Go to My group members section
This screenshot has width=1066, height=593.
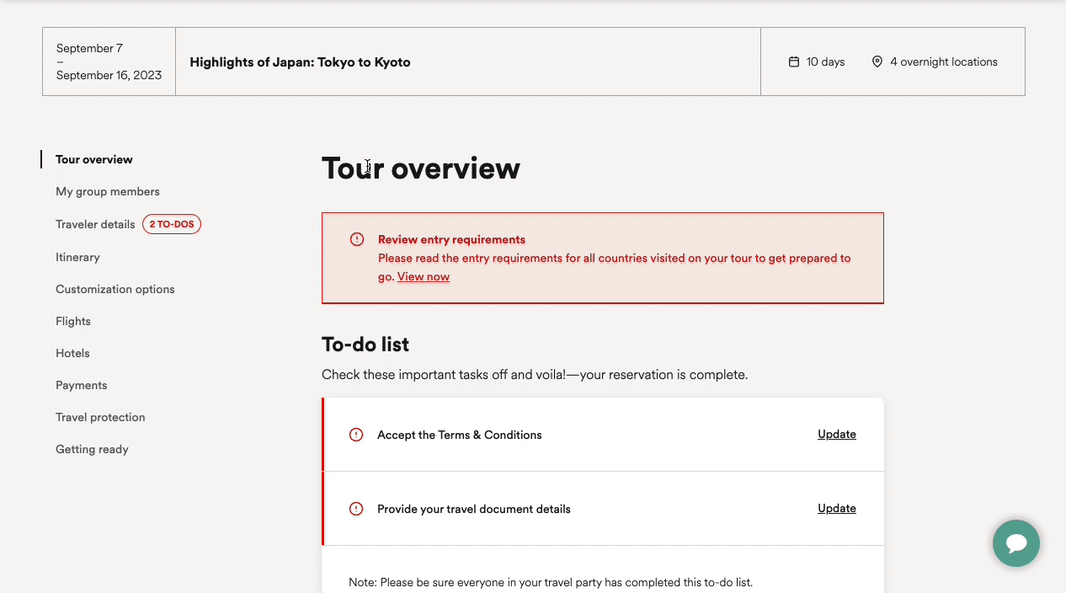point(107,192)
